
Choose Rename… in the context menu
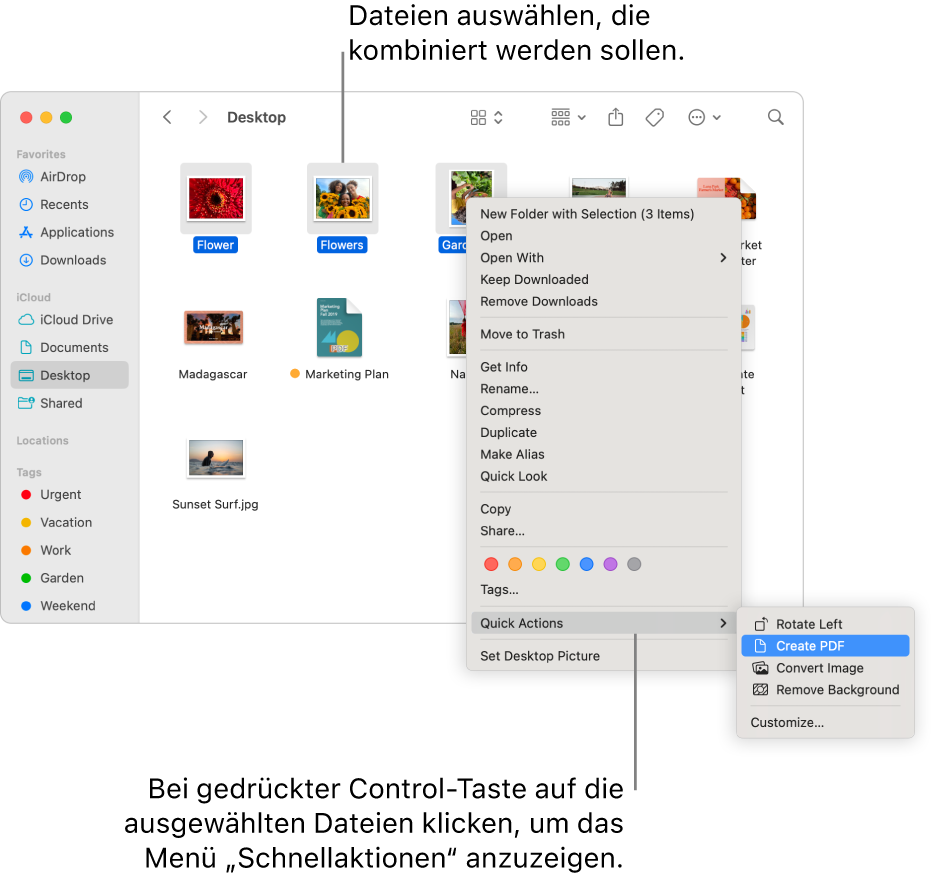click(603, 389)
